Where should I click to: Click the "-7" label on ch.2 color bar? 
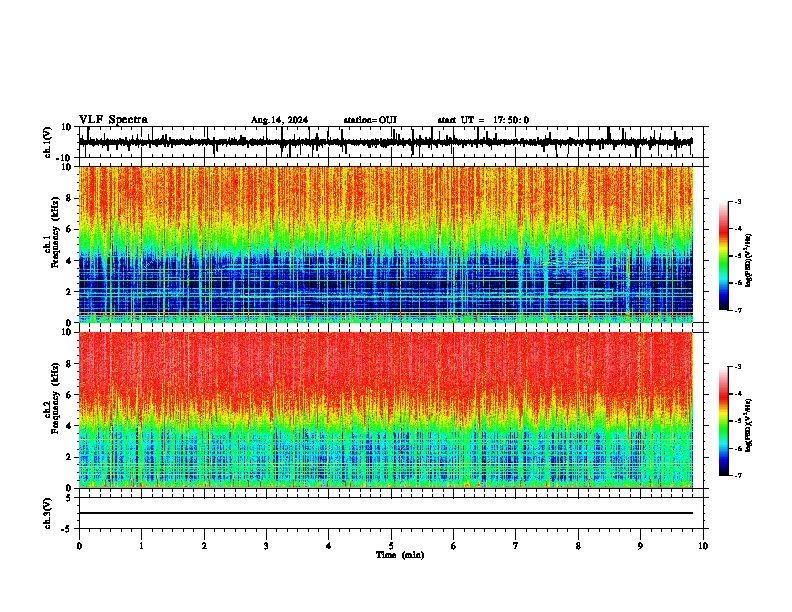tap(738, 475)
